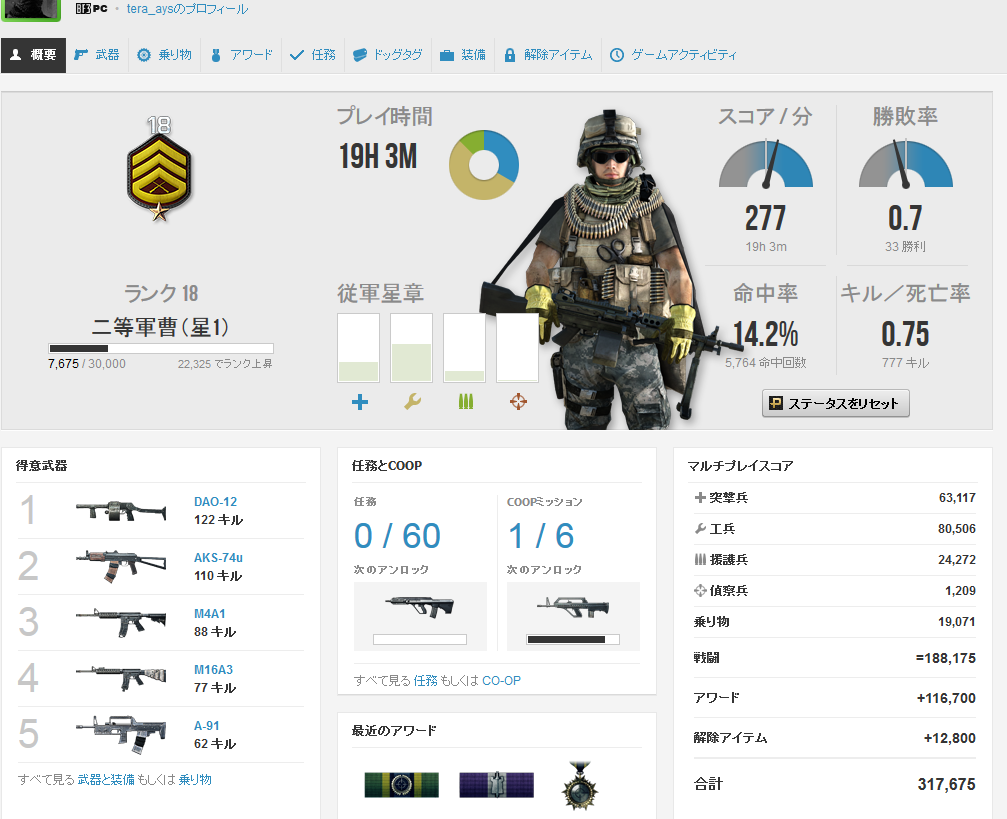The height and width of the screenshot is (819, 1007).
Task: Click the recon service star progress bar
Action: click(518, 348)
